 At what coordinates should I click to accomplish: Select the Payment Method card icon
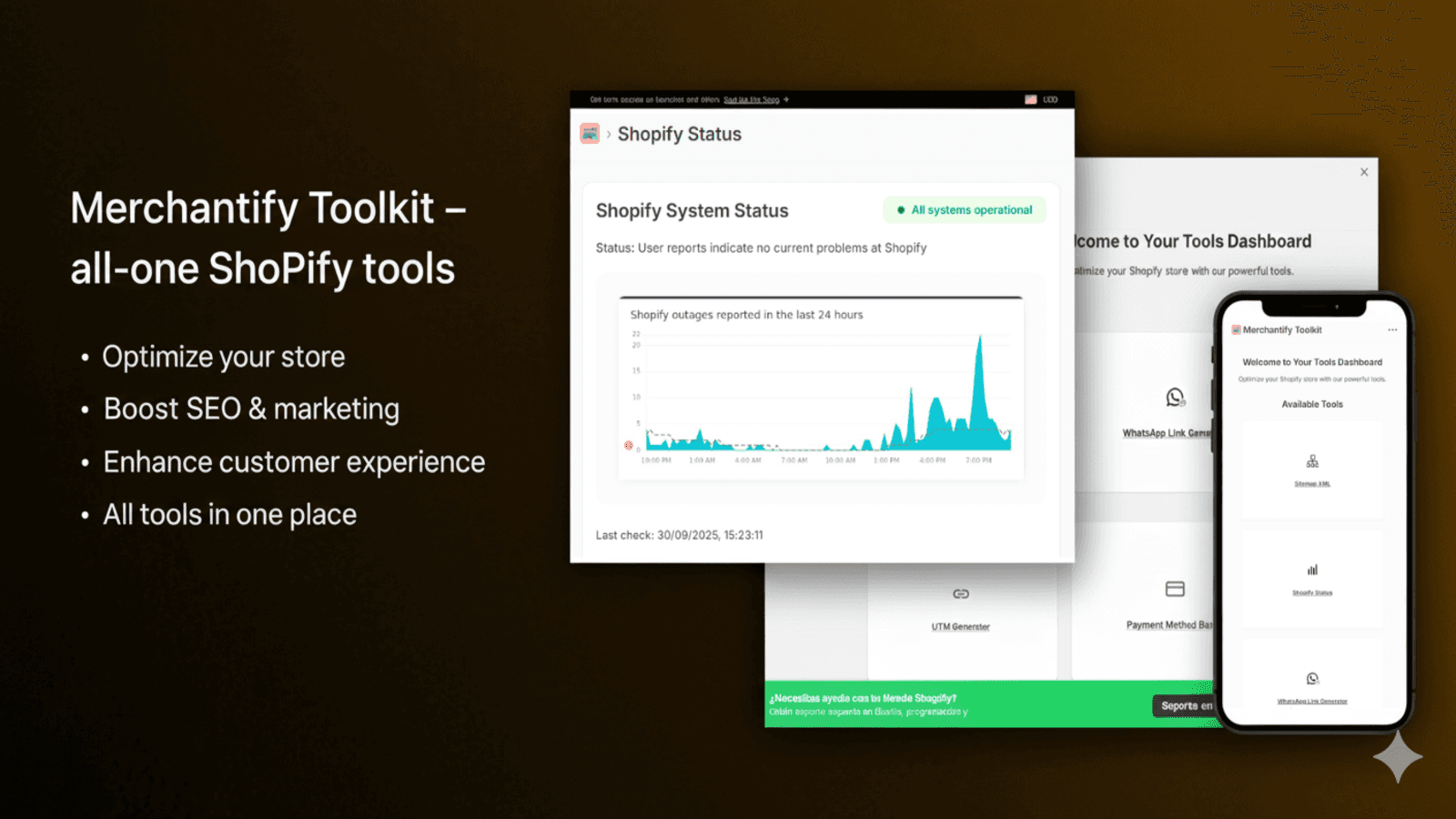click(x=1175, y=590)
